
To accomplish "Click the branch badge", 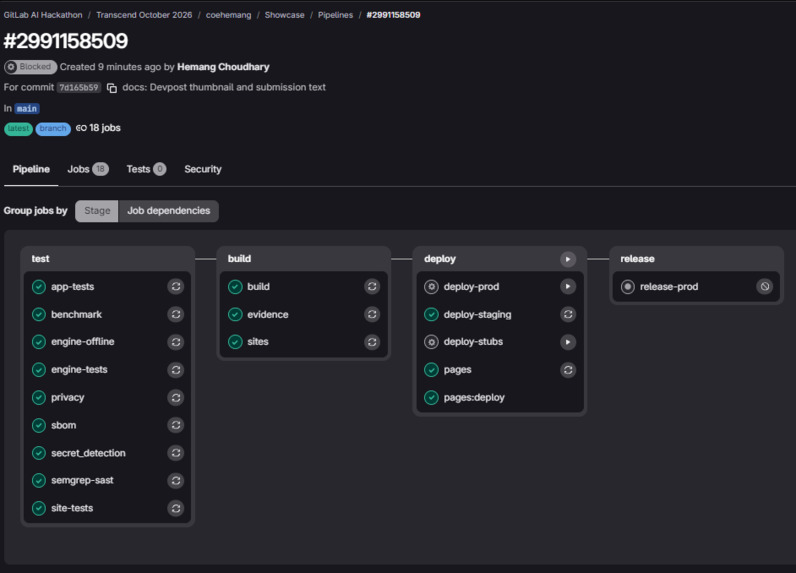I will [53, 128].
